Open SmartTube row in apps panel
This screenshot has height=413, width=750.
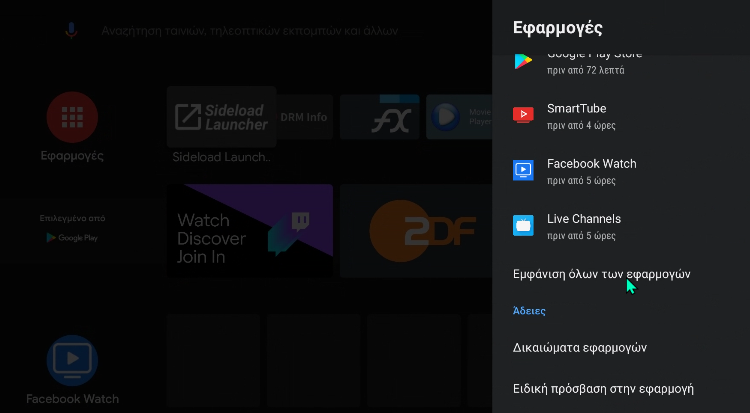pos(621,115)
